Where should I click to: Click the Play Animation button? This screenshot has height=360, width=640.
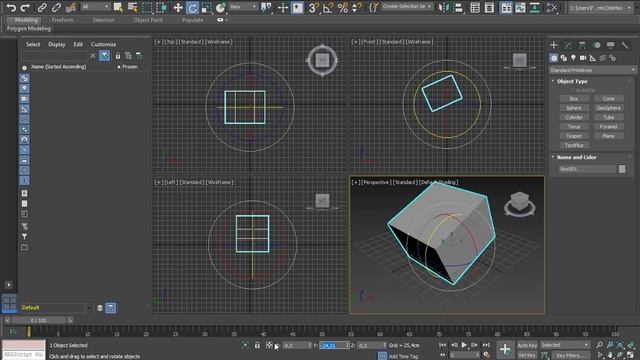click(x=464, y=345)
